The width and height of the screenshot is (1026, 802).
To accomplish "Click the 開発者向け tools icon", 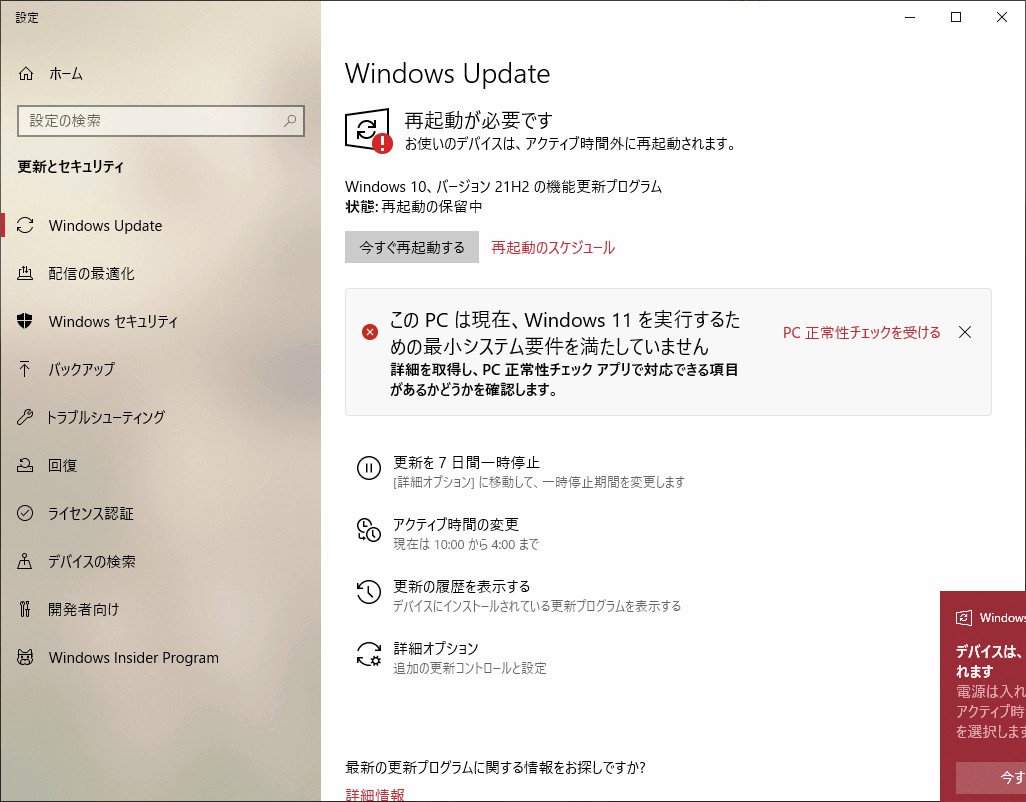I will (25, 609).
